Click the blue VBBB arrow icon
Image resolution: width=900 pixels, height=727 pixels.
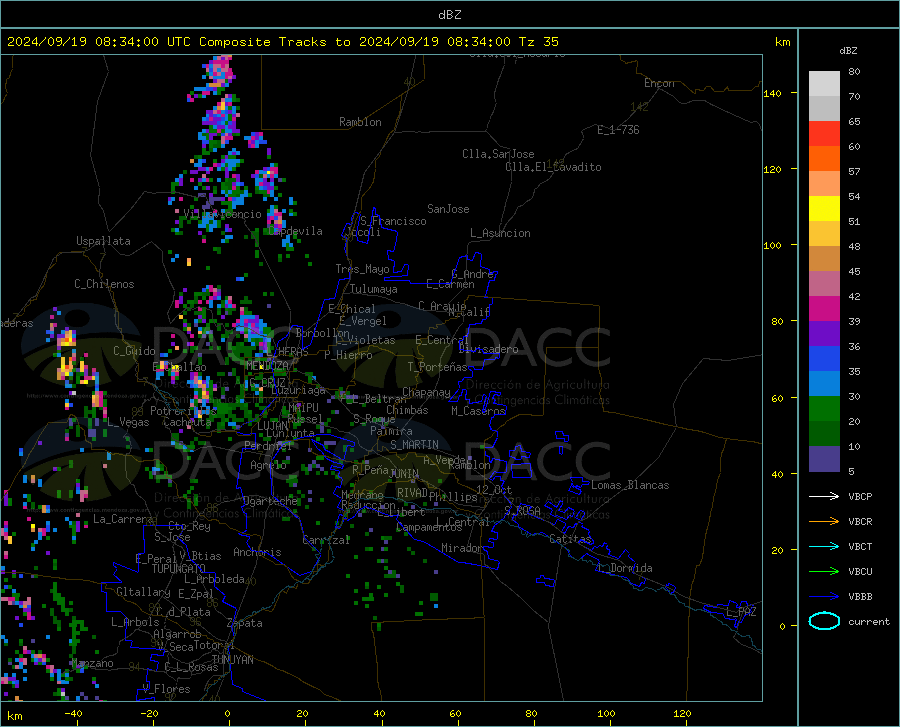pos(824,596)
